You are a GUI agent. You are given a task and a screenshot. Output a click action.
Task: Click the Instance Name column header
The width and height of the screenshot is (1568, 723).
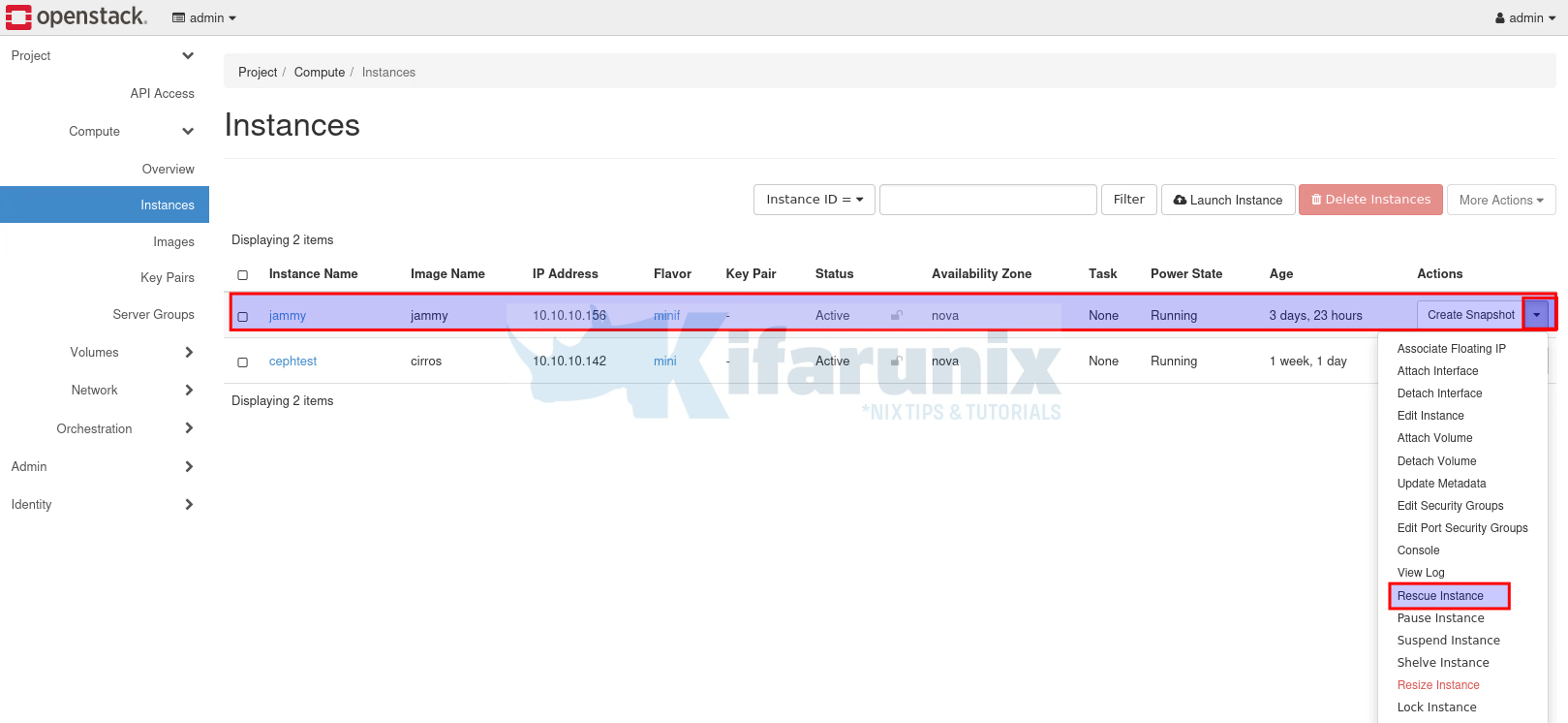click(313, 274)
